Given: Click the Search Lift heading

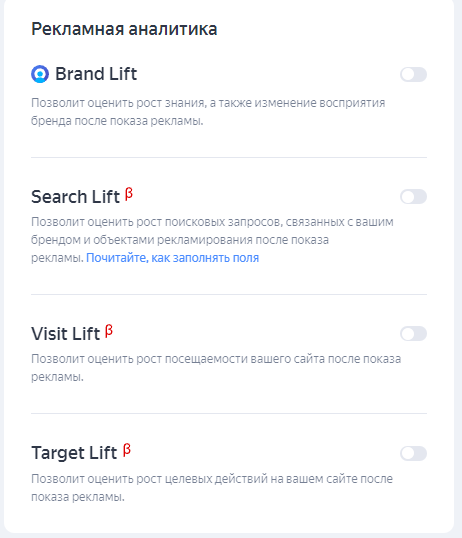Looking at the screenshot, I should [76, 197].
